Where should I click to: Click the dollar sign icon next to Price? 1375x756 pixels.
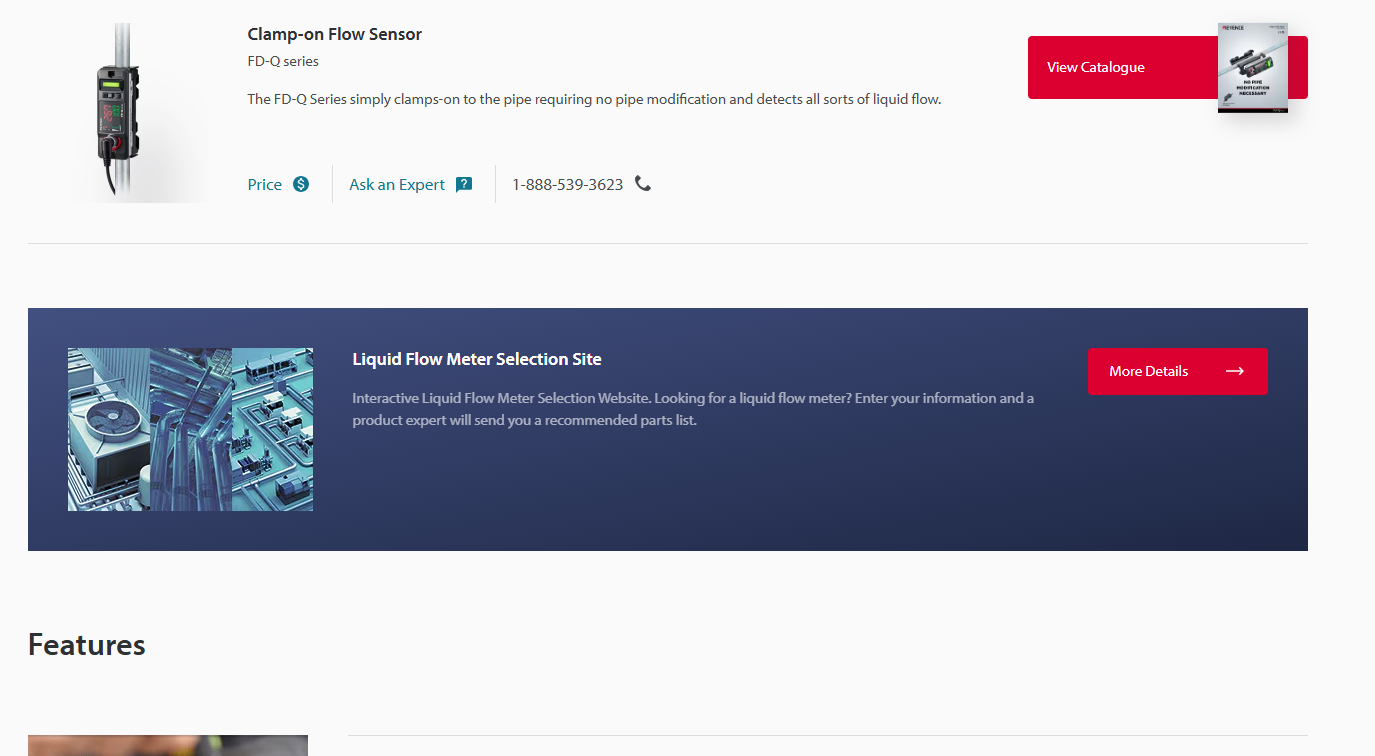point(301,184)
